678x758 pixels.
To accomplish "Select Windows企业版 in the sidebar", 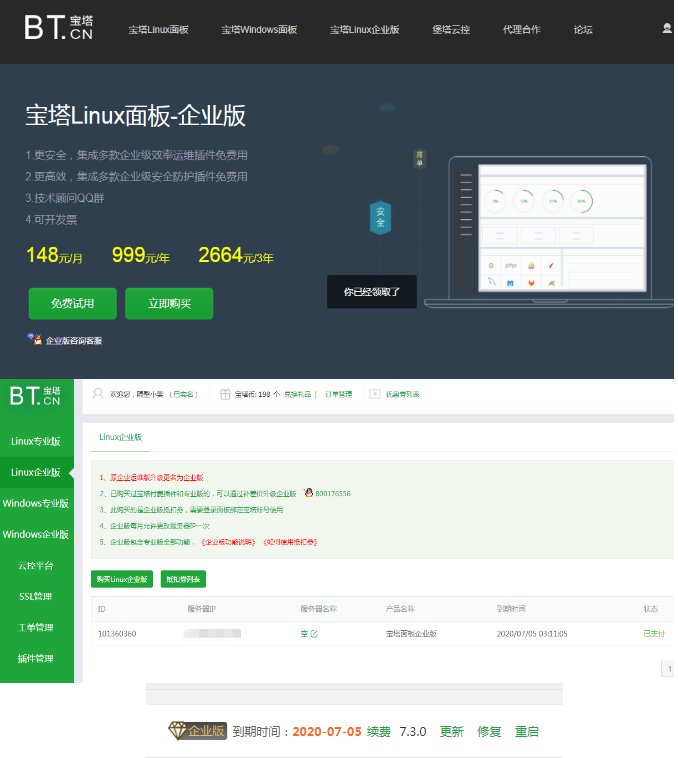I will coord(36,534).
